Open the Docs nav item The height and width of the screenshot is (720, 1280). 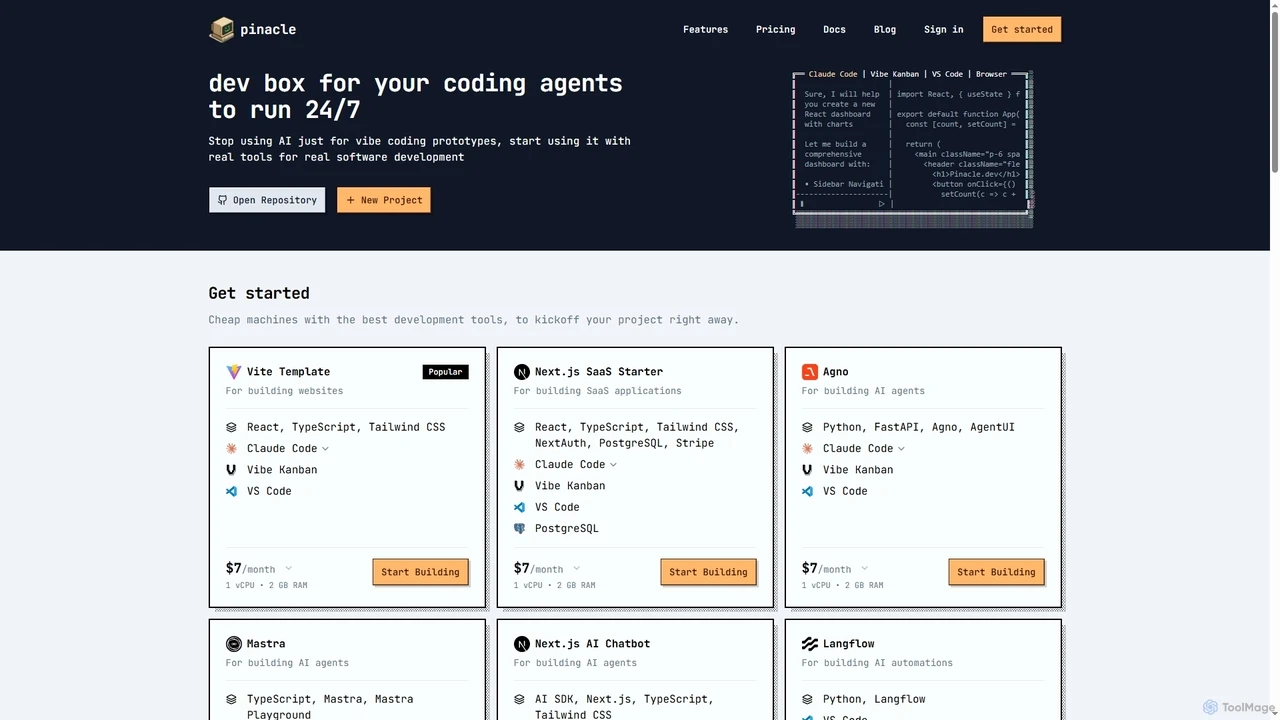pos(834,30)
